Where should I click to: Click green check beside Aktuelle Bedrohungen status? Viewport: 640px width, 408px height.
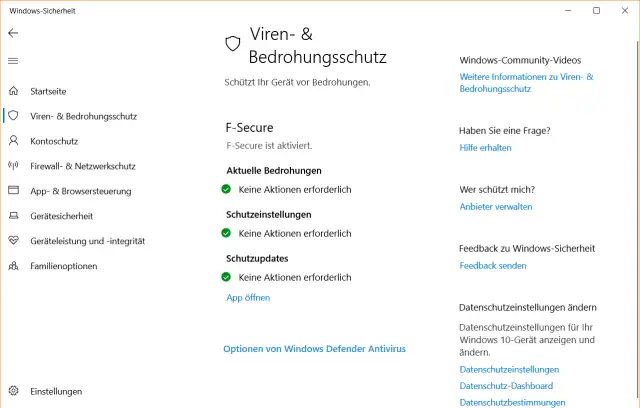pyautogui.click(x=227, y=189)
